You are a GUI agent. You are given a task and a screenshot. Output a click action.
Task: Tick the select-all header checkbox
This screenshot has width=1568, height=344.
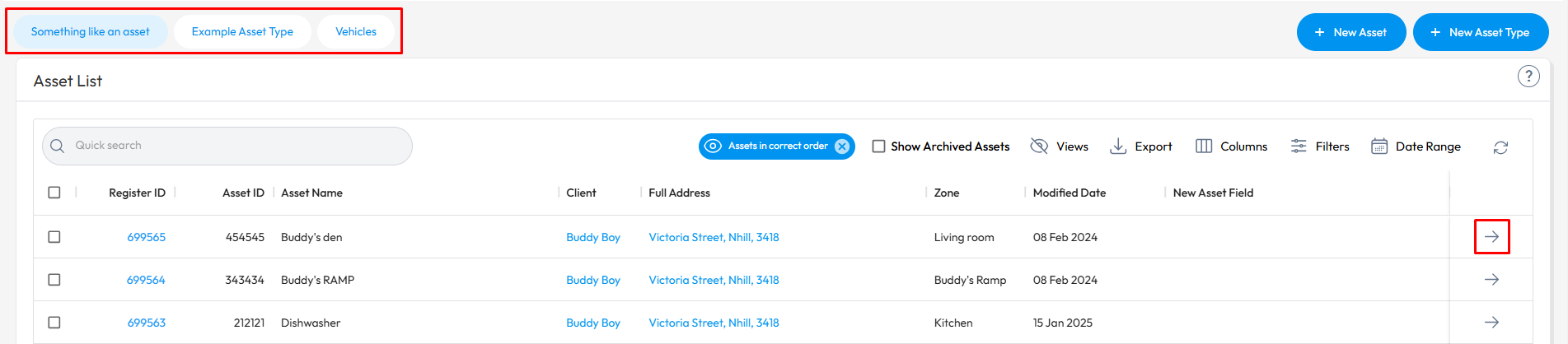click(54, 193)
